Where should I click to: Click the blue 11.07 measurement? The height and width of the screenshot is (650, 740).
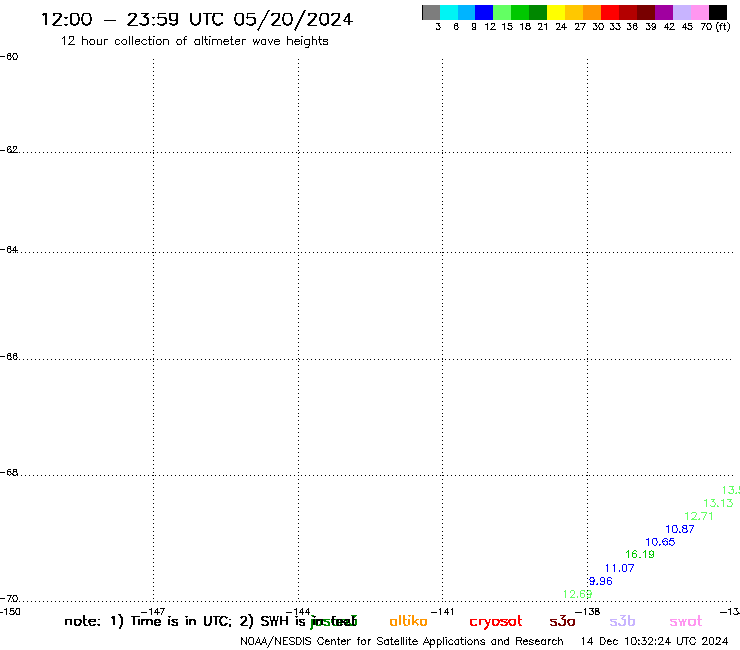click(620, 568)
